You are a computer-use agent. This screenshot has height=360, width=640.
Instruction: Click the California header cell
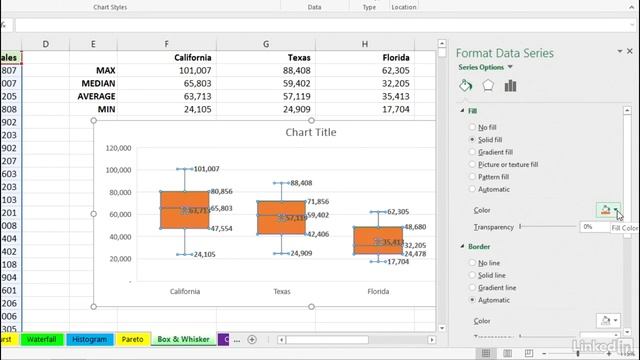(x=167, y=58)
